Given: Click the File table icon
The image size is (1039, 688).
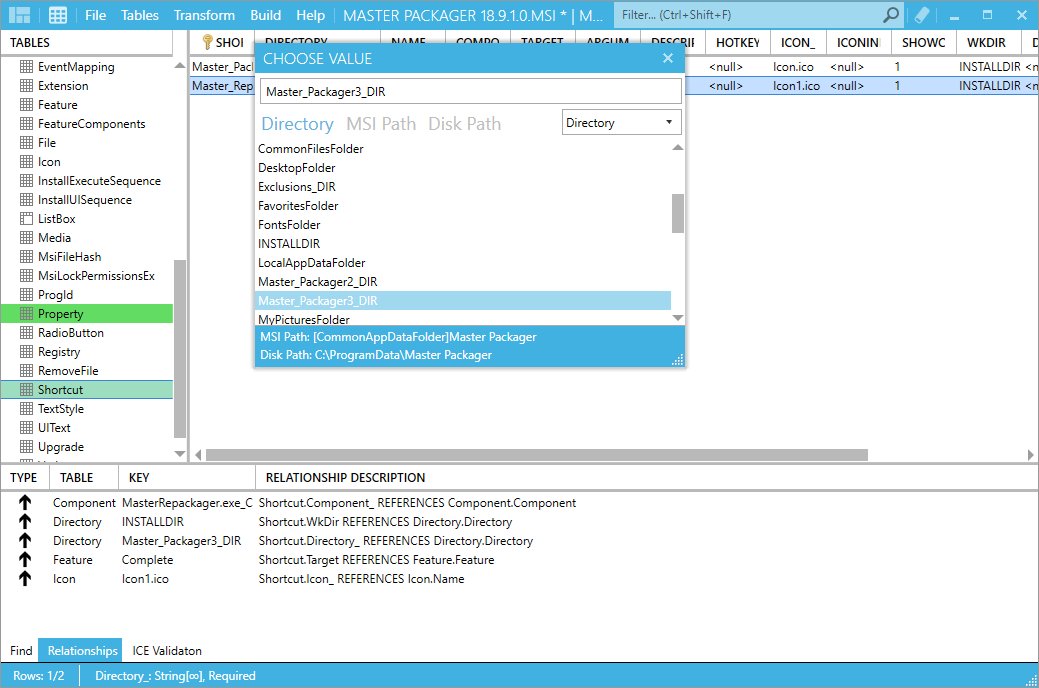Looking at the screenshot, I should [x=27, y=143].
